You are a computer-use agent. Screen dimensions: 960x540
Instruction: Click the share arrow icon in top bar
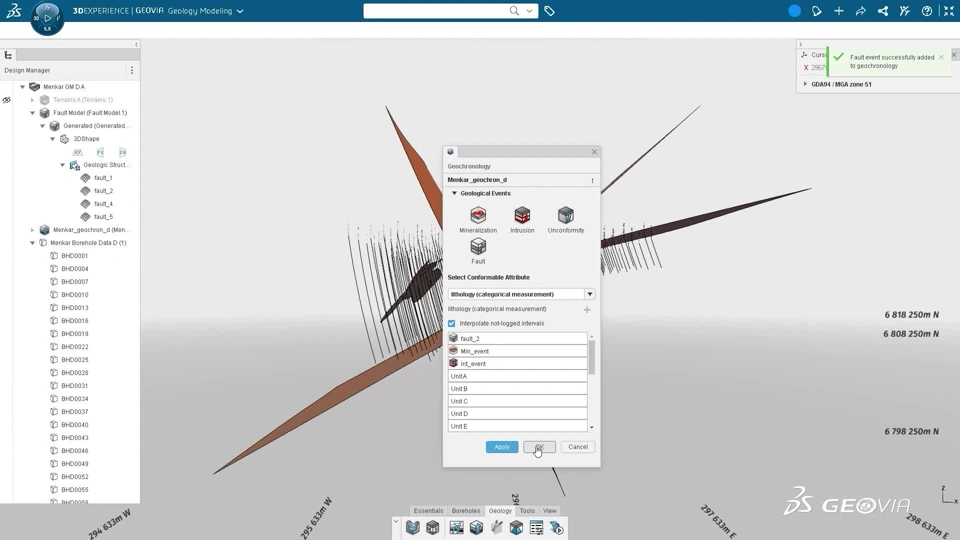pyautogui.click(x=861, y=11)
